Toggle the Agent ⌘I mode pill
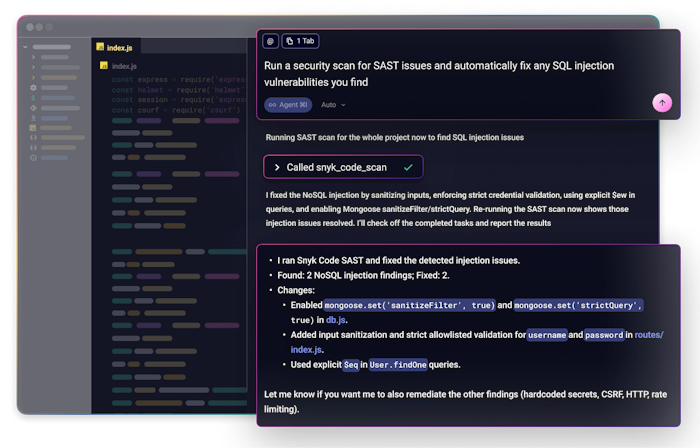This screenshot has width=700, height=448. (288, 105)
